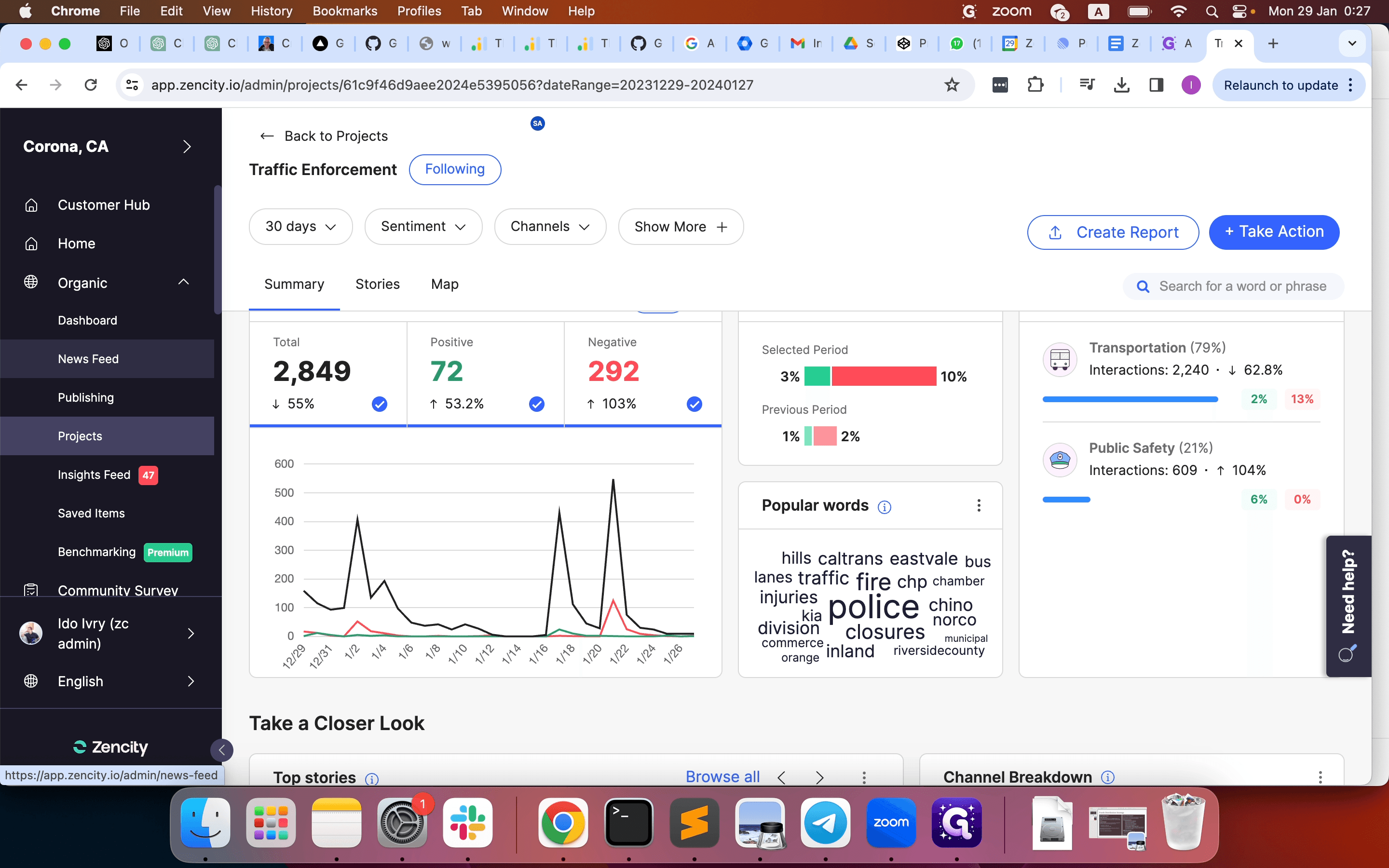Image resolution: width=1389 pixels, height=868 pixels.
Task: Collapse the Organic section chevron
Action: (184, 282)
